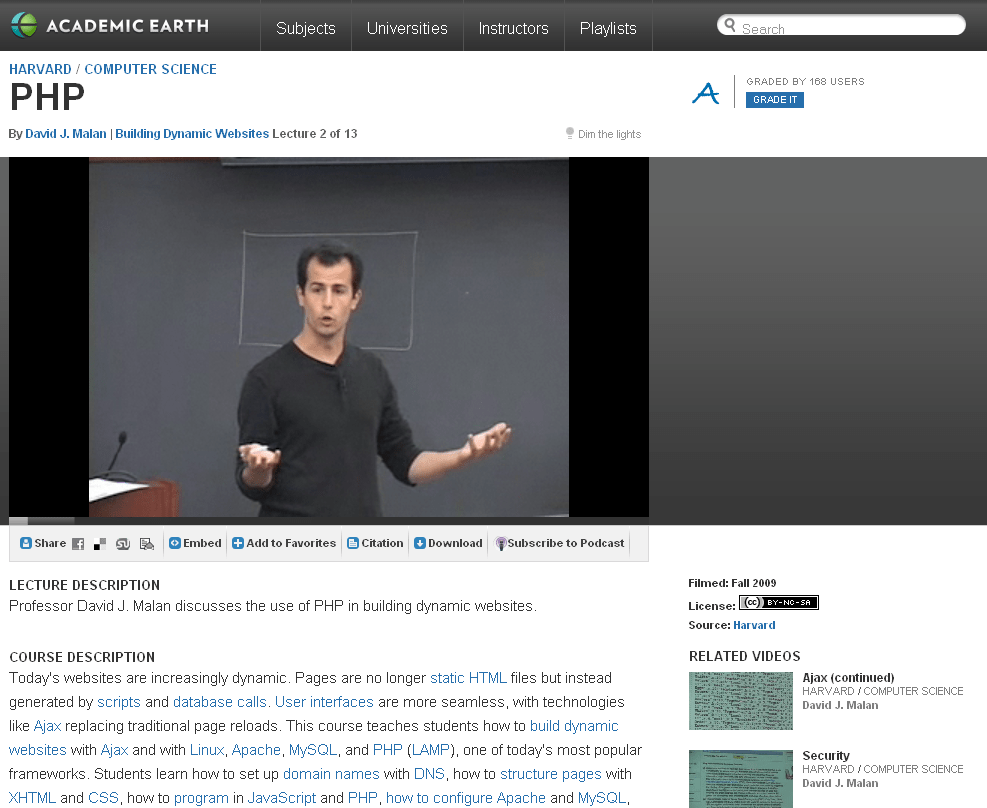987x808 pixels.
Task: Seek in the video progress bar
Action: 329,521
